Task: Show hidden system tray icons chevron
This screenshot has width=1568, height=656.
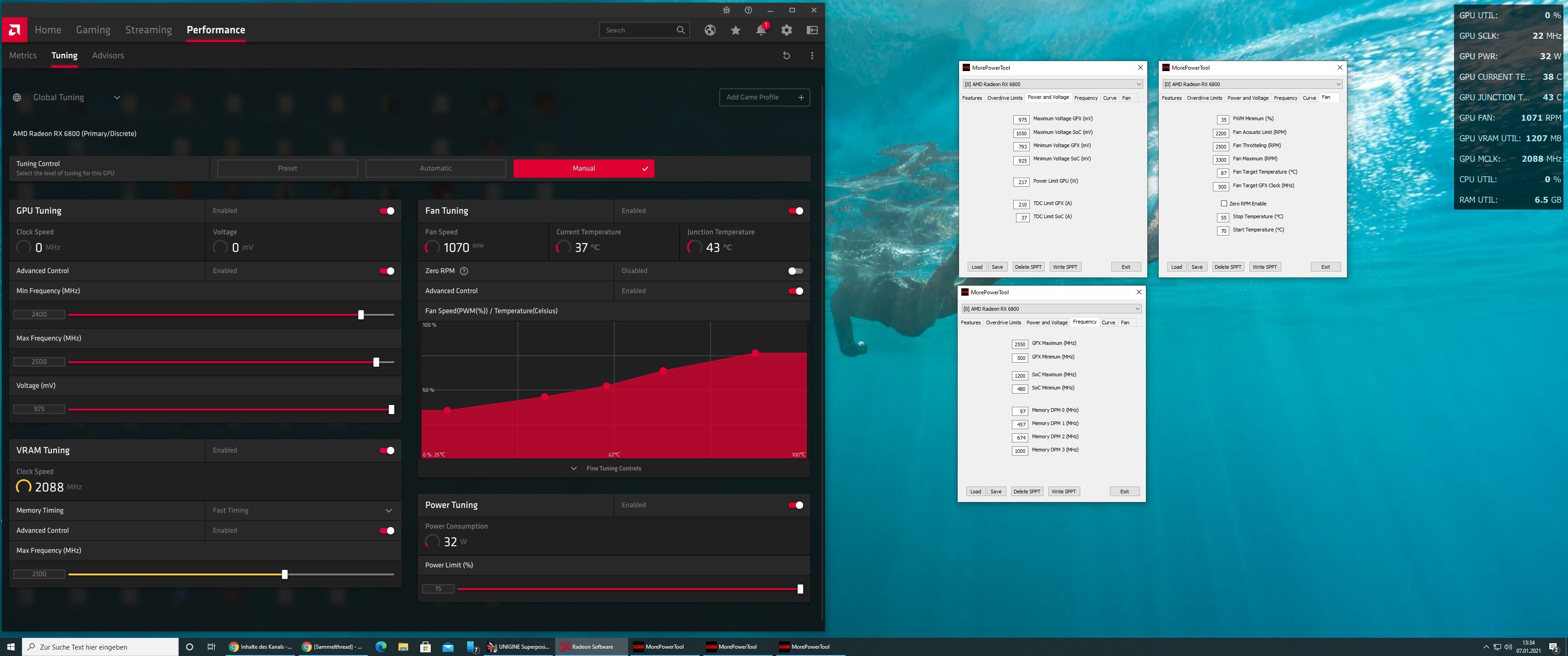Action: pyautogui.click(x=1486, y=647)
